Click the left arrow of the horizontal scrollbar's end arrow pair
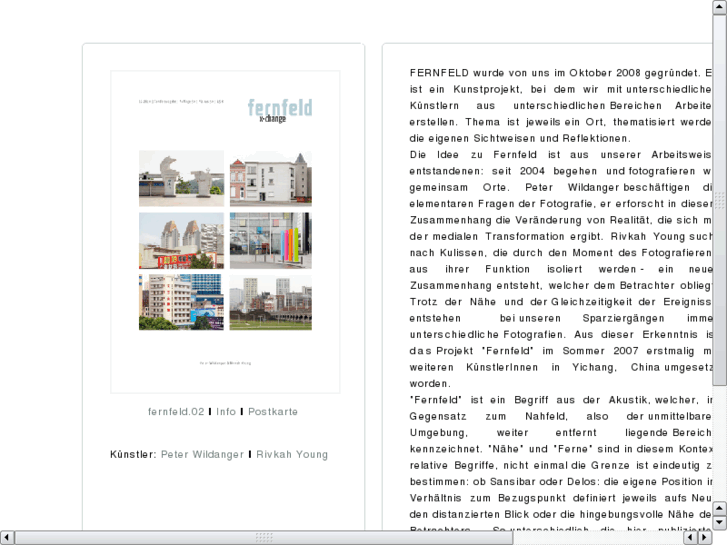 click(x=691, y=538)
